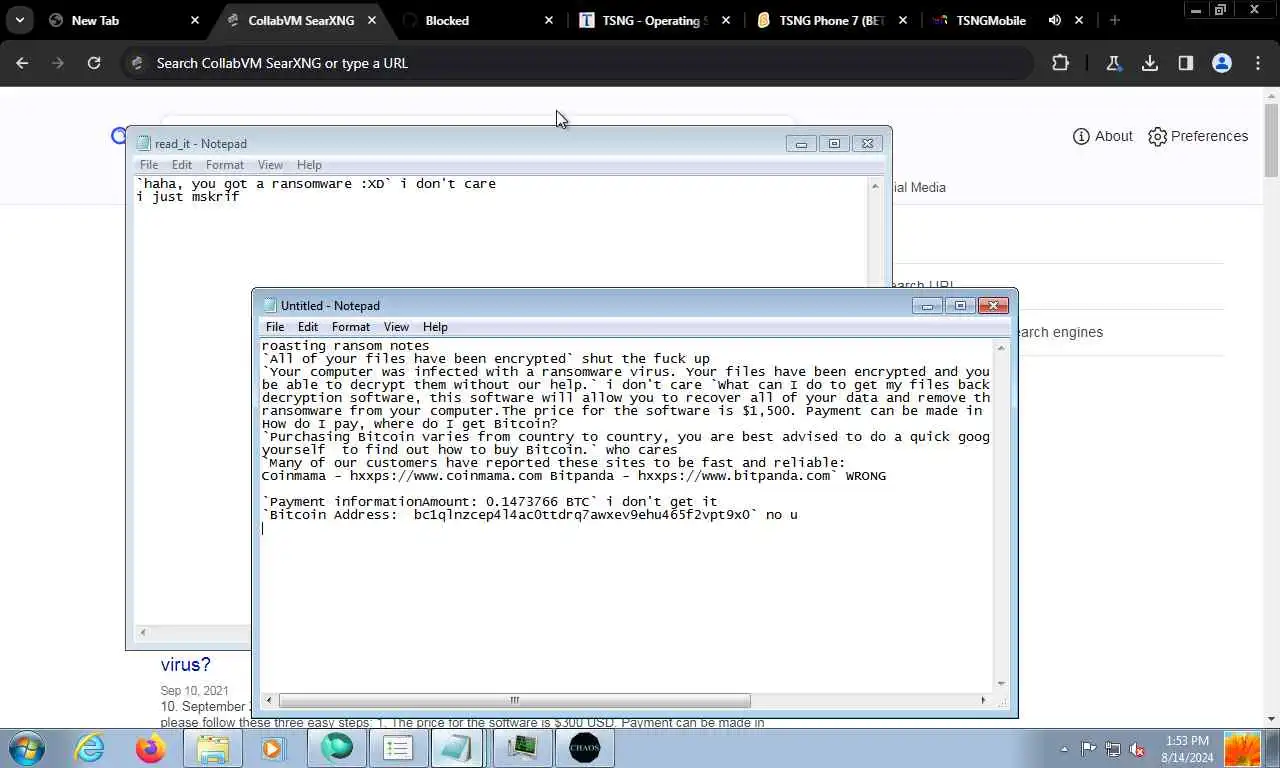
Task: Open Windows Explorer folder taskbar icon
Action: (x=213, y=748)
